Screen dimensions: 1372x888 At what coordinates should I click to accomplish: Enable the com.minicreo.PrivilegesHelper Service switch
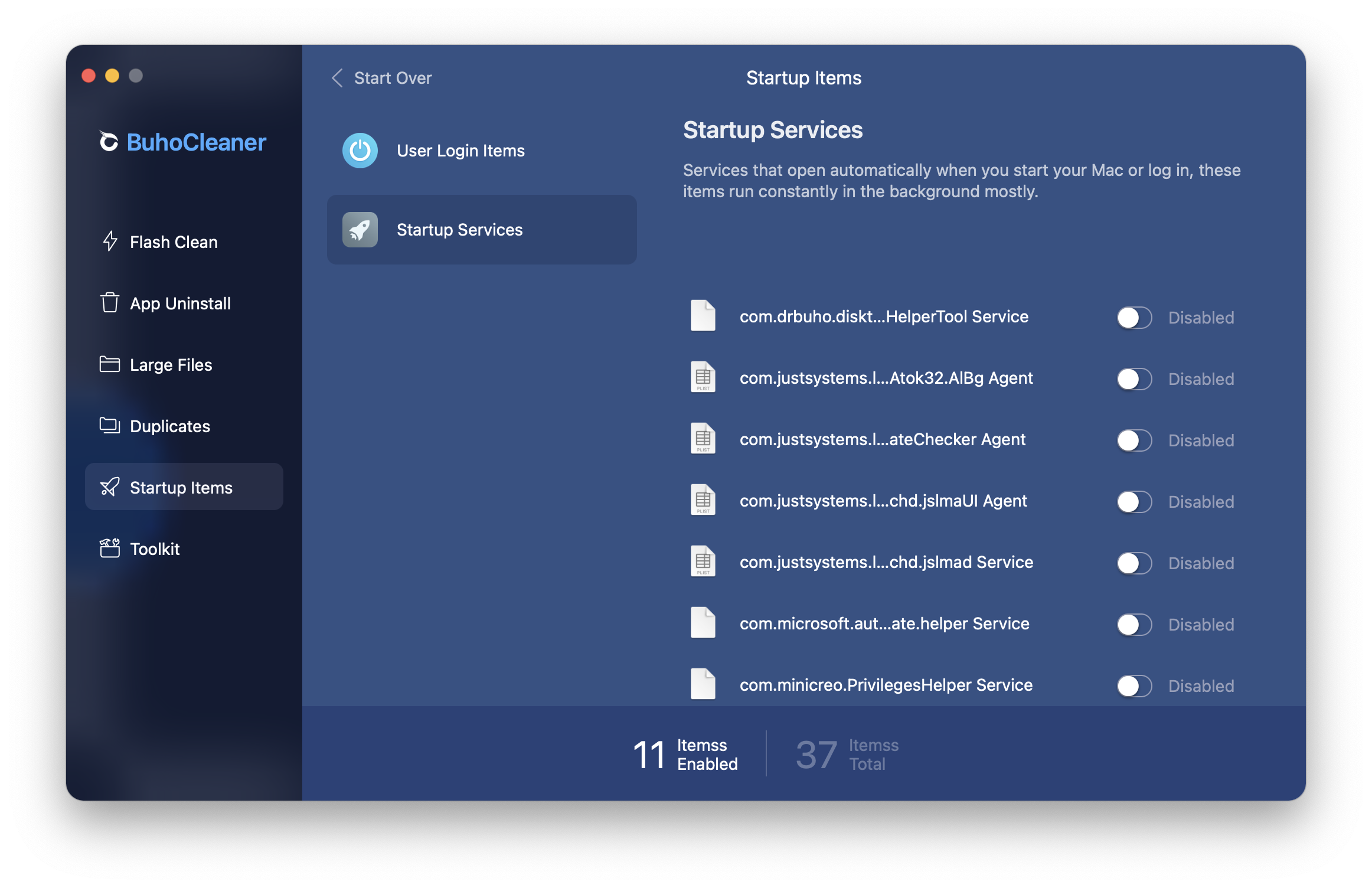coord(1134,686)
